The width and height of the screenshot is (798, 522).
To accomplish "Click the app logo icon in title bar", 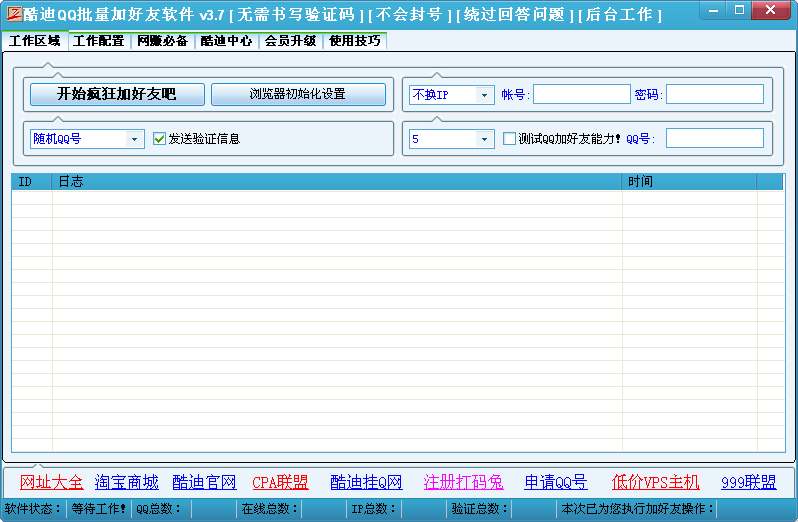I will coord(14,14).
